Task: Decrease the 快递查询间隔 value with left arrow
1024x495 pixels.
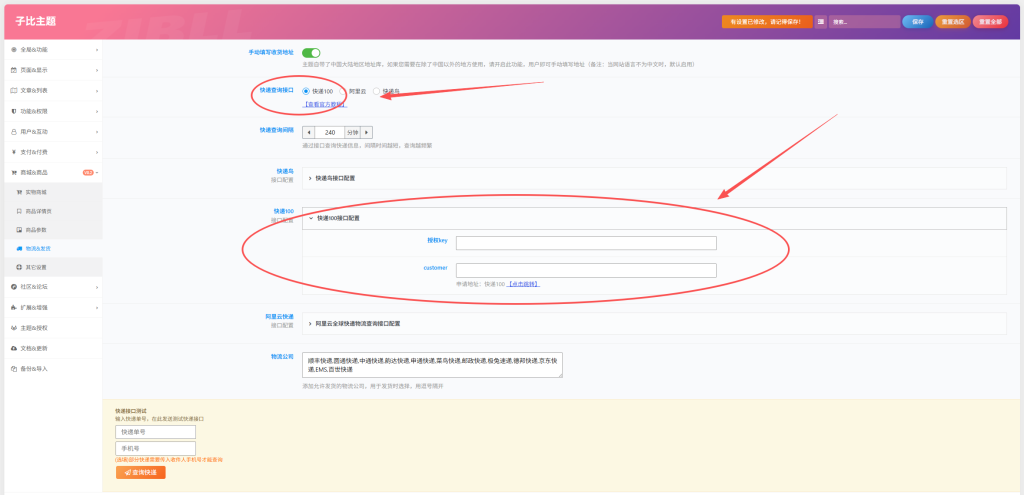Action: click(308, 133)
